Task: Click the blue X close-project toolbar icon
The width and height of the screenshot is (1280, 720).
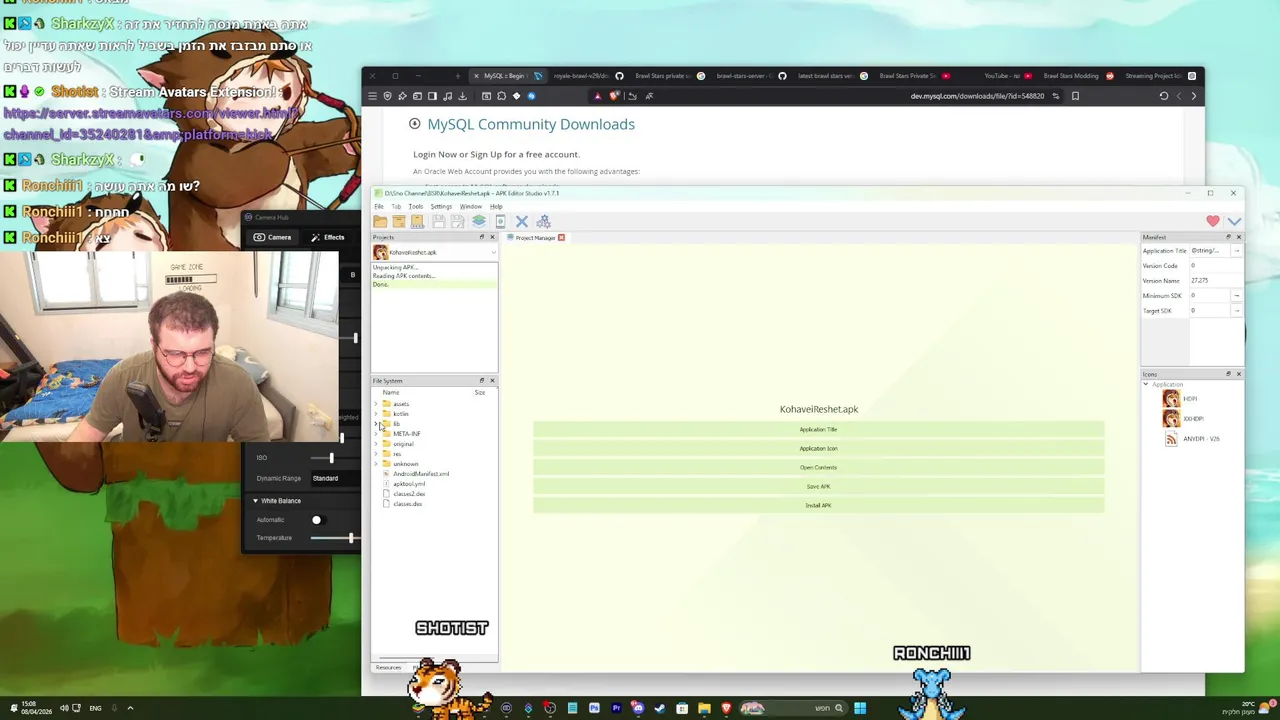Action: pos(522,221)
